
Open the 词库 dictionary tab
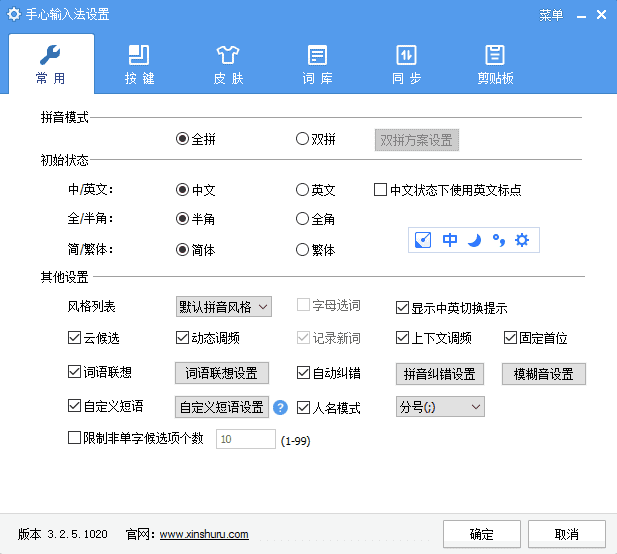tap(317, 63)
